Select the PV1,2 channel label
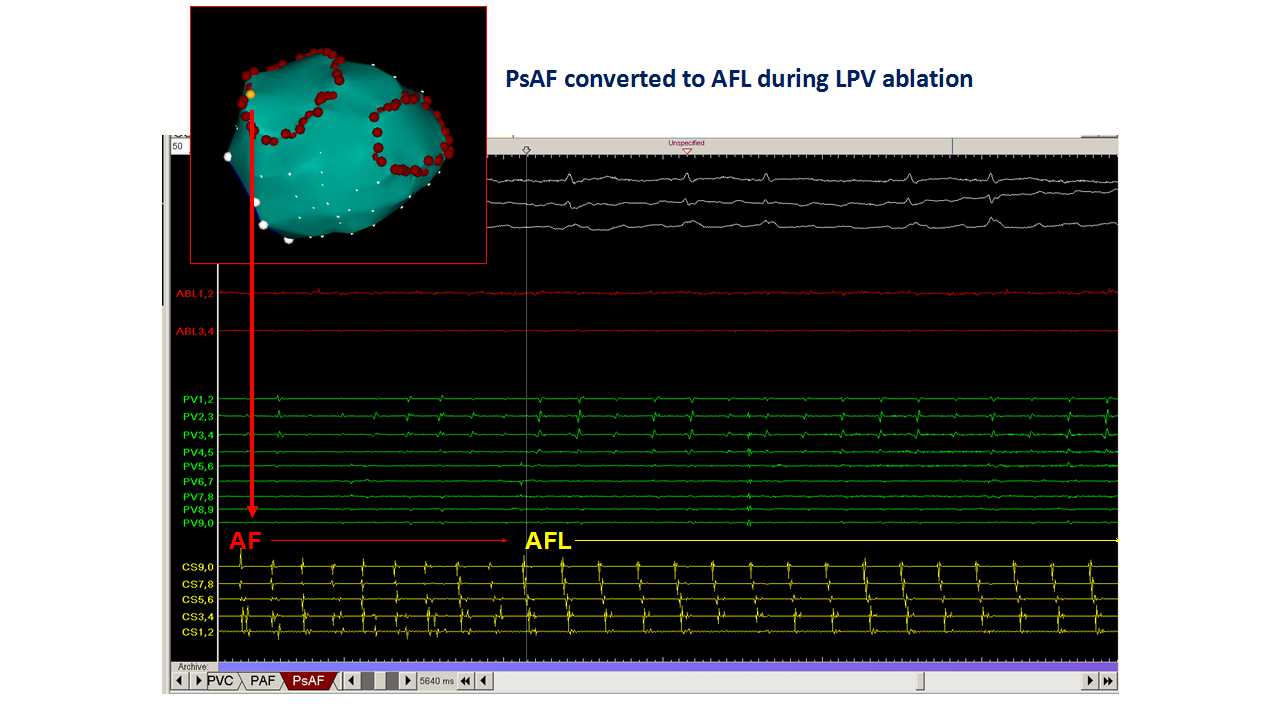 197,400
